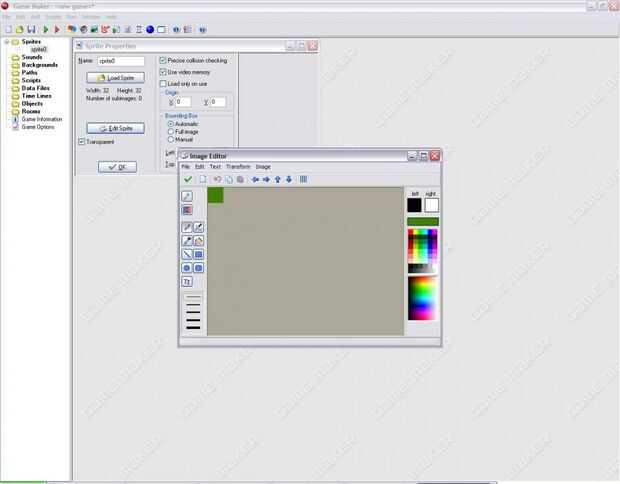Open the Rooms folder in resource tree
The image size is (620, 484).
tap(31, 112)
